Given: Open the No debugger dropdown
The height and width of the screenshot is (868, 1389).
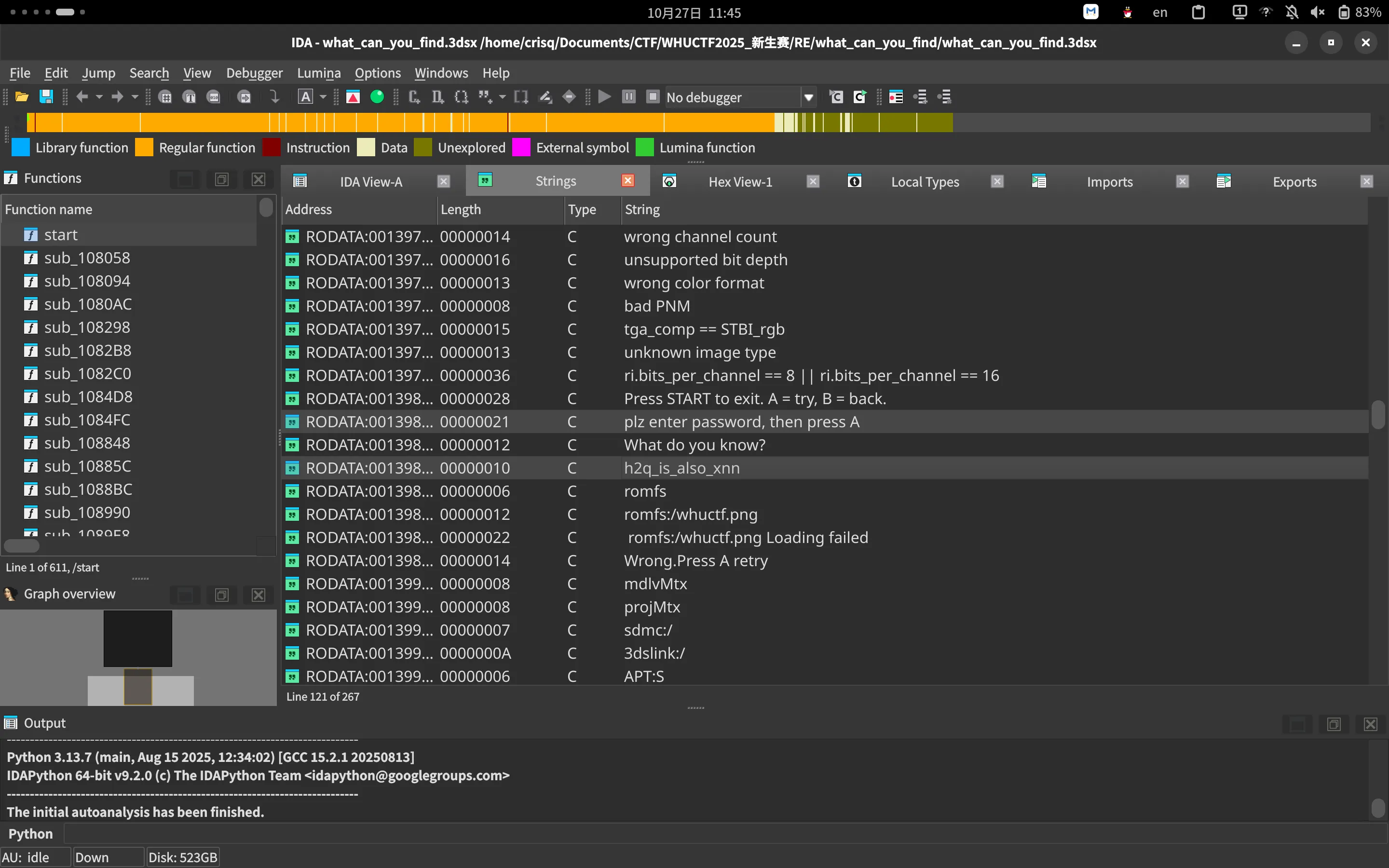Looking at the screenshot, I should (808, 97).
